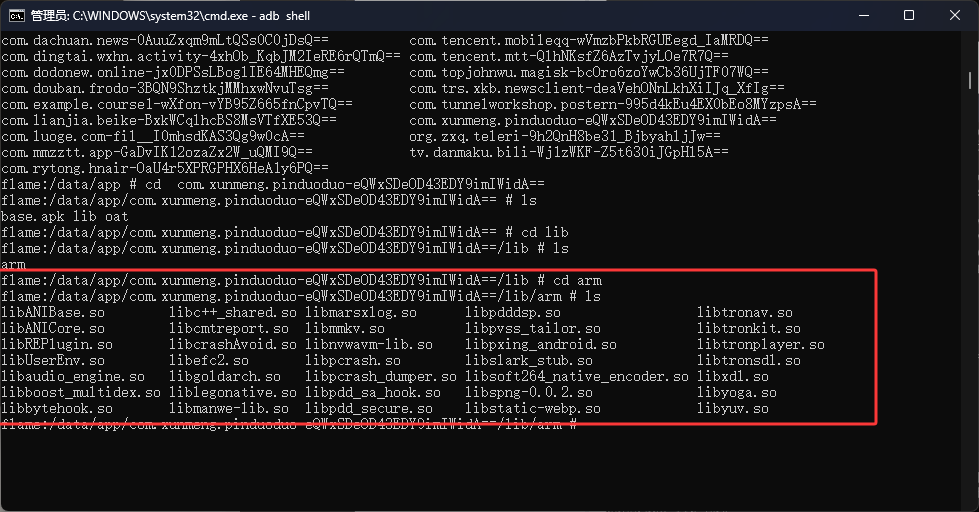Click the com.lianjia.beike package name

(69, 121)
